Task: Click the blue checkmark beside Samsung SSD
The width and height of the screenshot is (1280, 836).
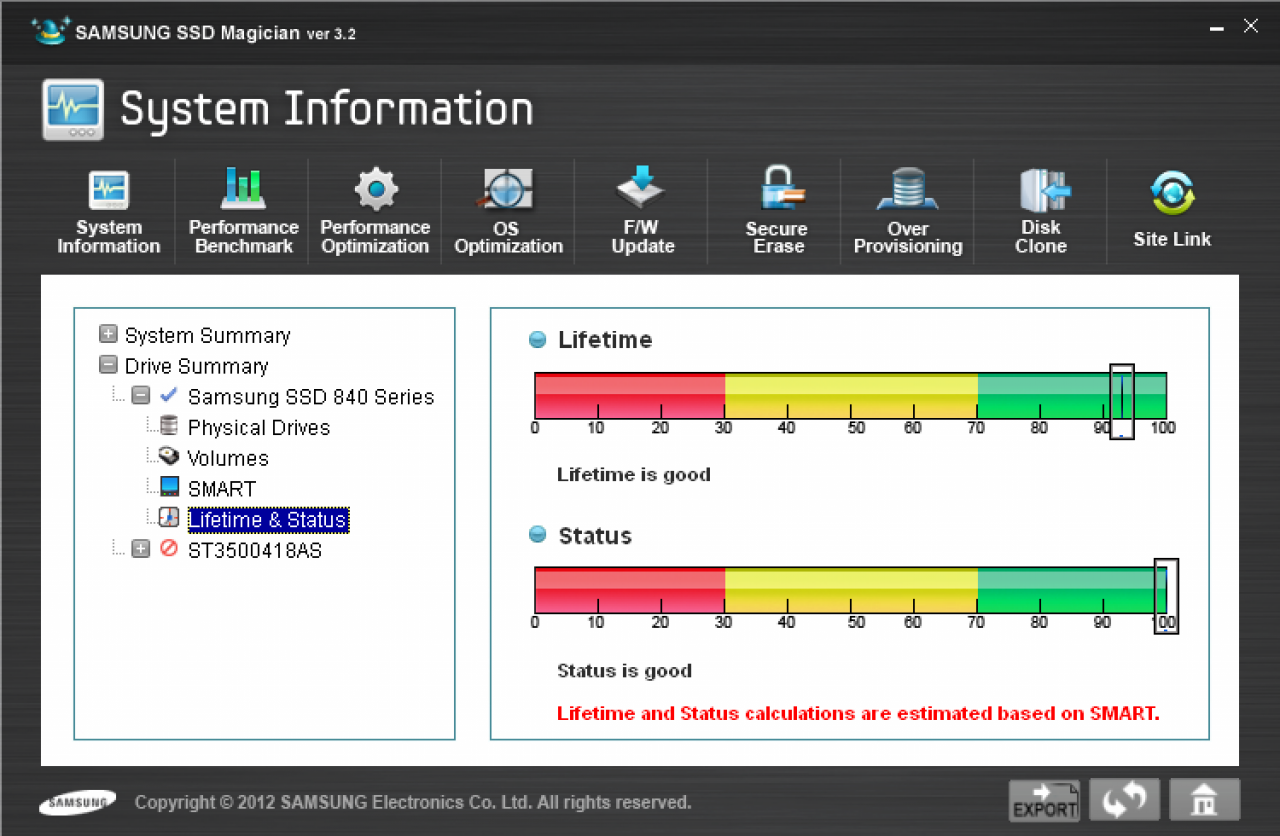Action: 169,396
